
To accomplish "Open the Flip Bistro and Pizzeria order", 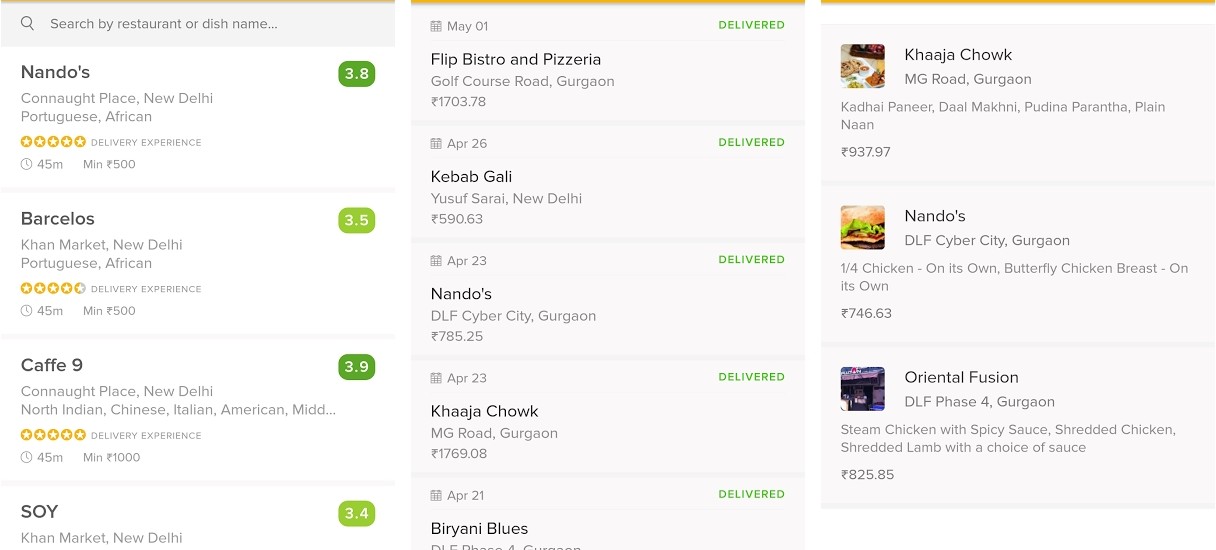I will click(x=515, y=60).
